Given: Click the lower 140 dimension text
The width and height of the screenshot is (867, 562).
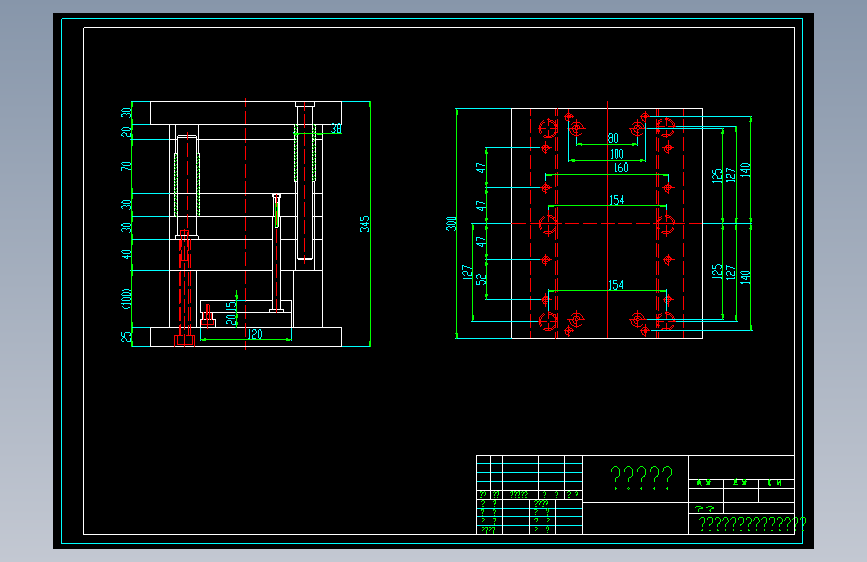Looking at the screenshot, I should click(745, 277).
